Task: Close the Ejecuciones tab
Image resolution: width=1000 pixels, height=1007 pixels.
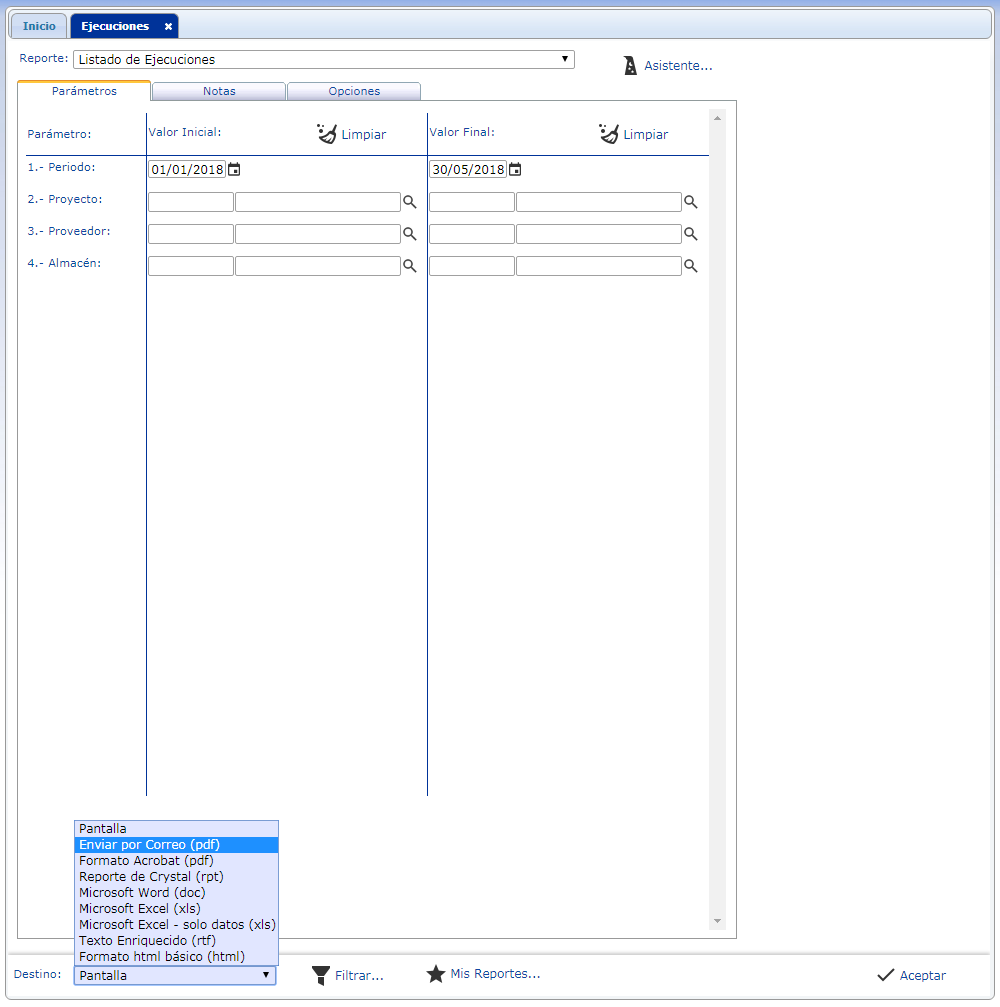Action: [x=168, y=27]
